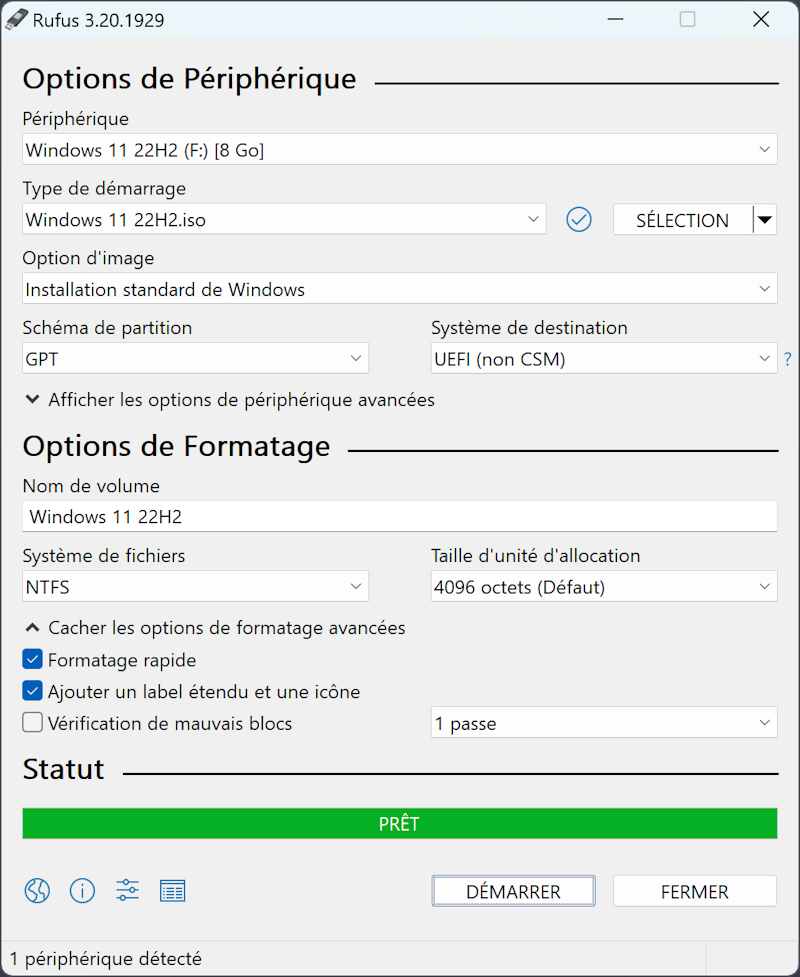Uncheck Ajouter un label étendu et une icône
800x977 pixels.
tap(33, 691)
